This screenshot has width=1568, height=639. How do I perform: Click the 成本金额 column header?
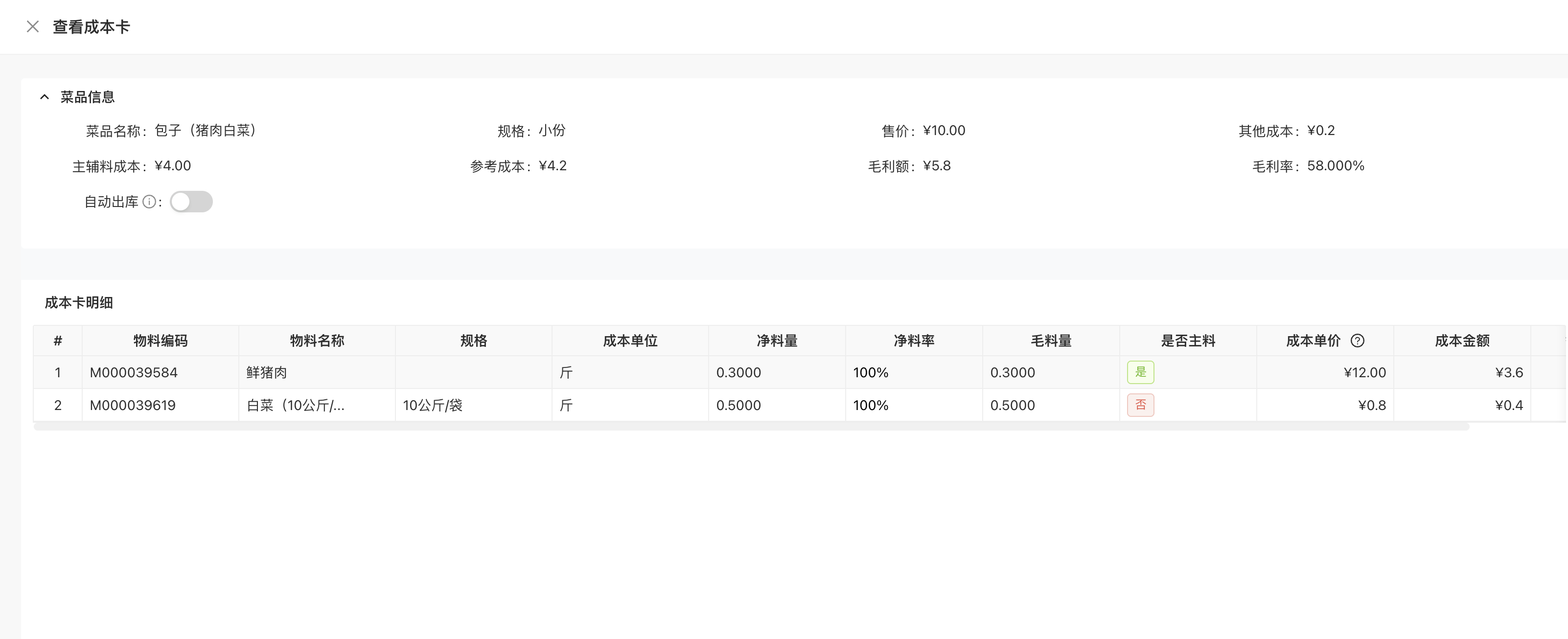[1461, 341]
